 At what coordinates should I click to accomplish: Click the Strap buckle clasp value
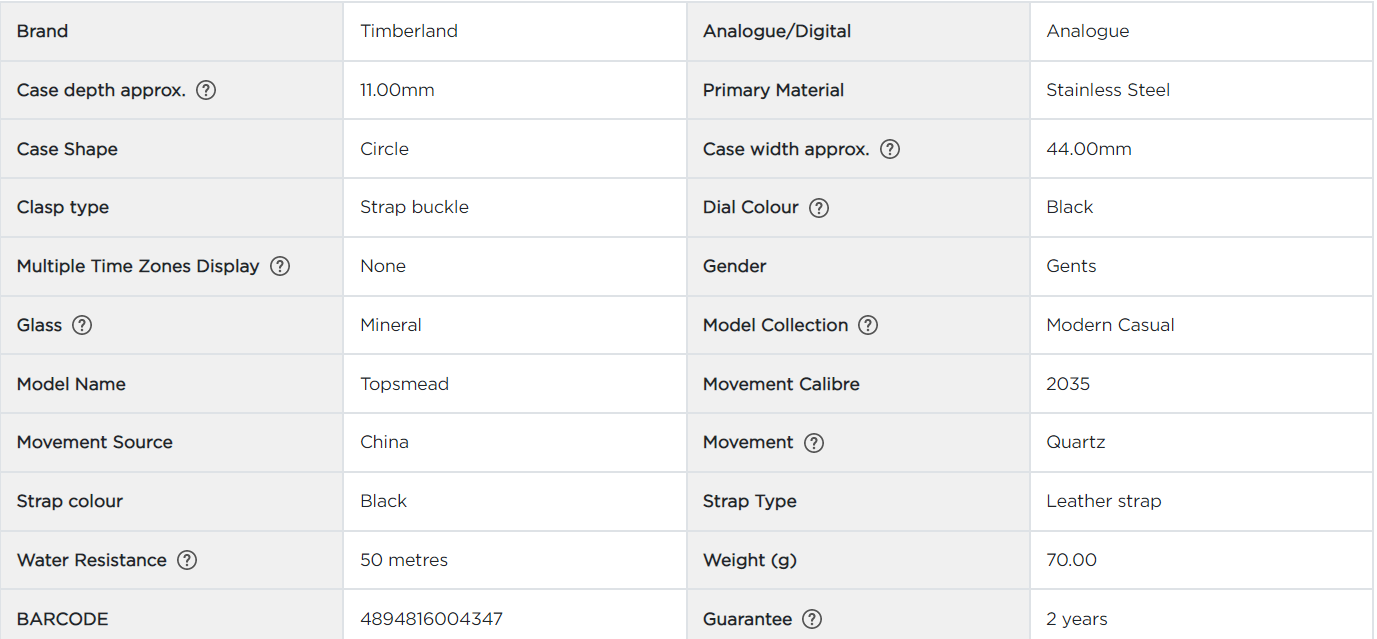point(414,207)
